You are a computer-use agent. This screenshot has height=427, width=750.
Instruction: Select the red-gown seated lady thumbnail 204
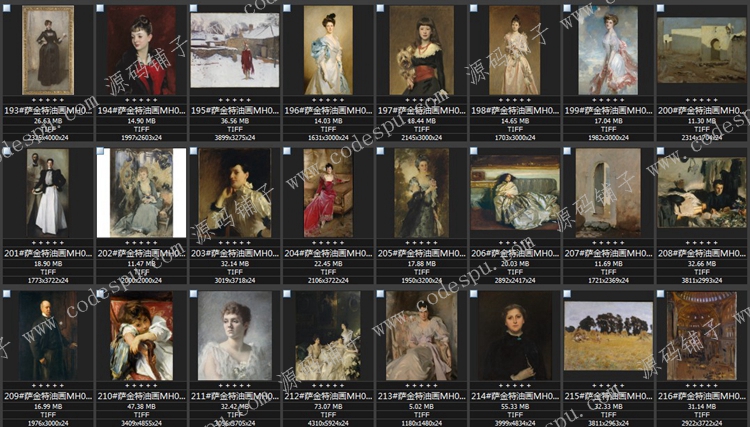pyautogui.click(x=328, y=193)
